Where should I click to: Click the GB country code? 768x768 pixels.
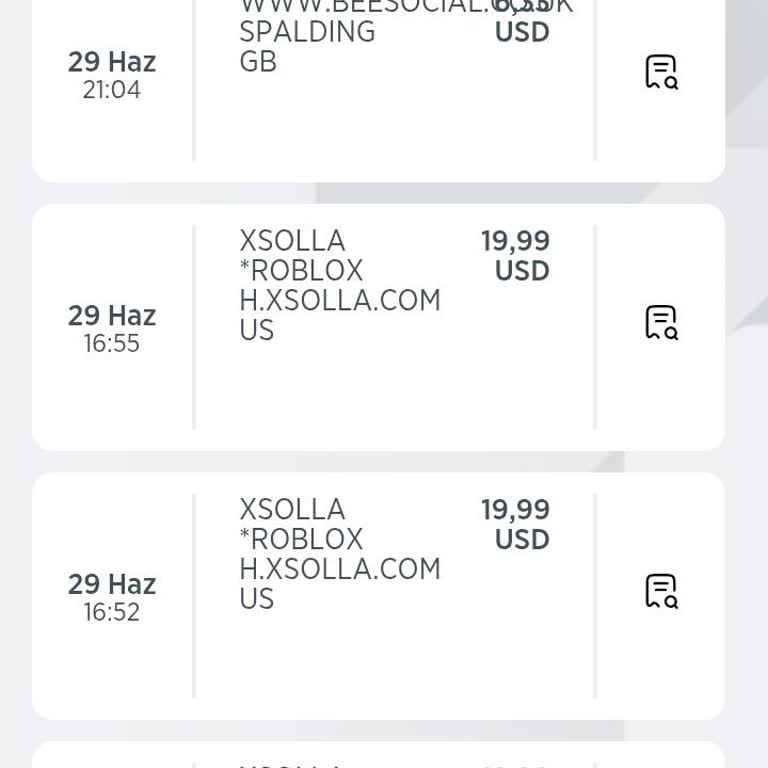click(x=258, y=62)
